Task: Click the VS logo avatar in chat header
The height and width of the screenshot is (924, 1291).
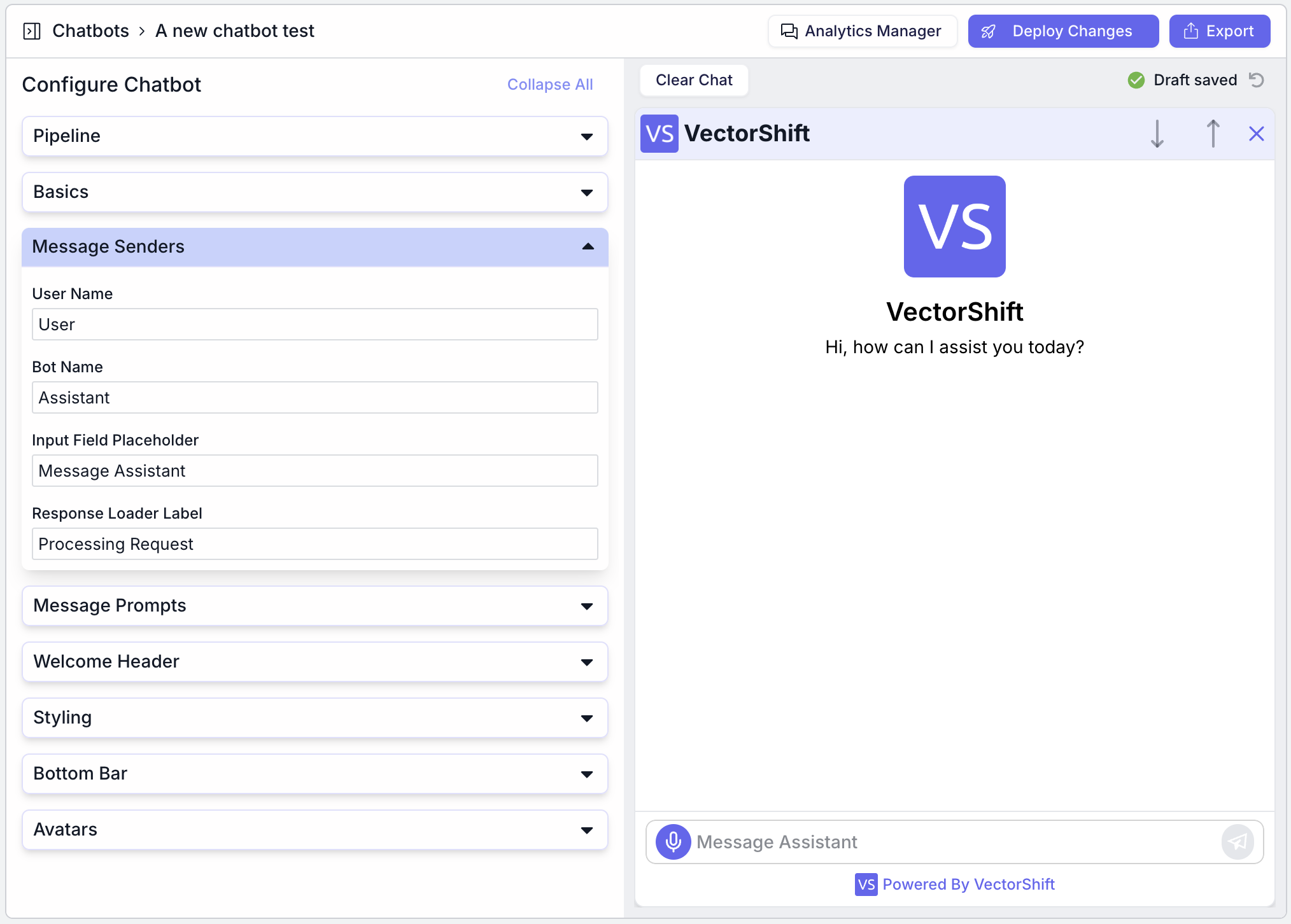Action: point(660,134)
